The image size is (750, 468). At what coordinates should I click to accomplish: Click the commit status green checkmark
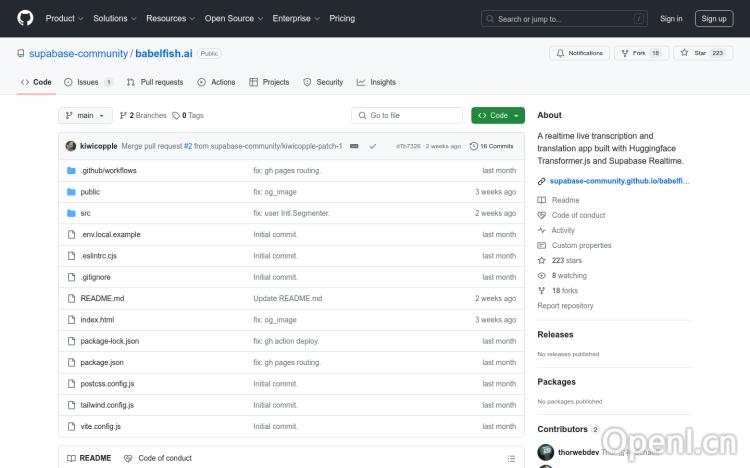pos(373,146)
